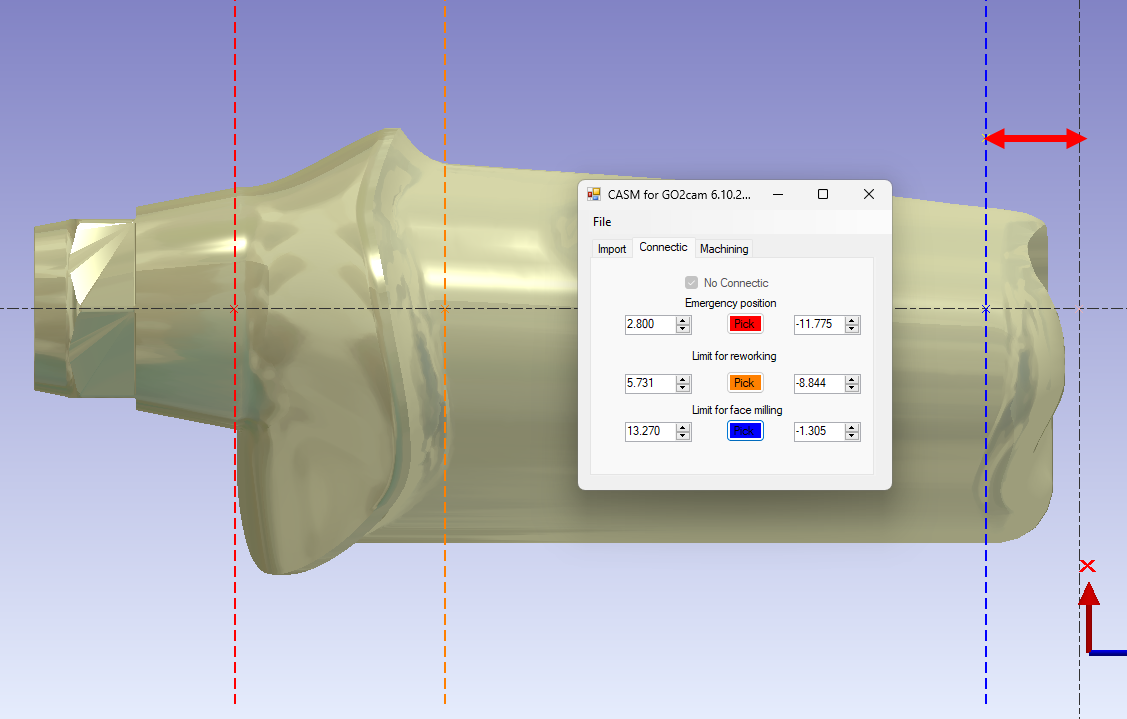
Task: Switch to the Import tab
Action: [x=612, y=249]
